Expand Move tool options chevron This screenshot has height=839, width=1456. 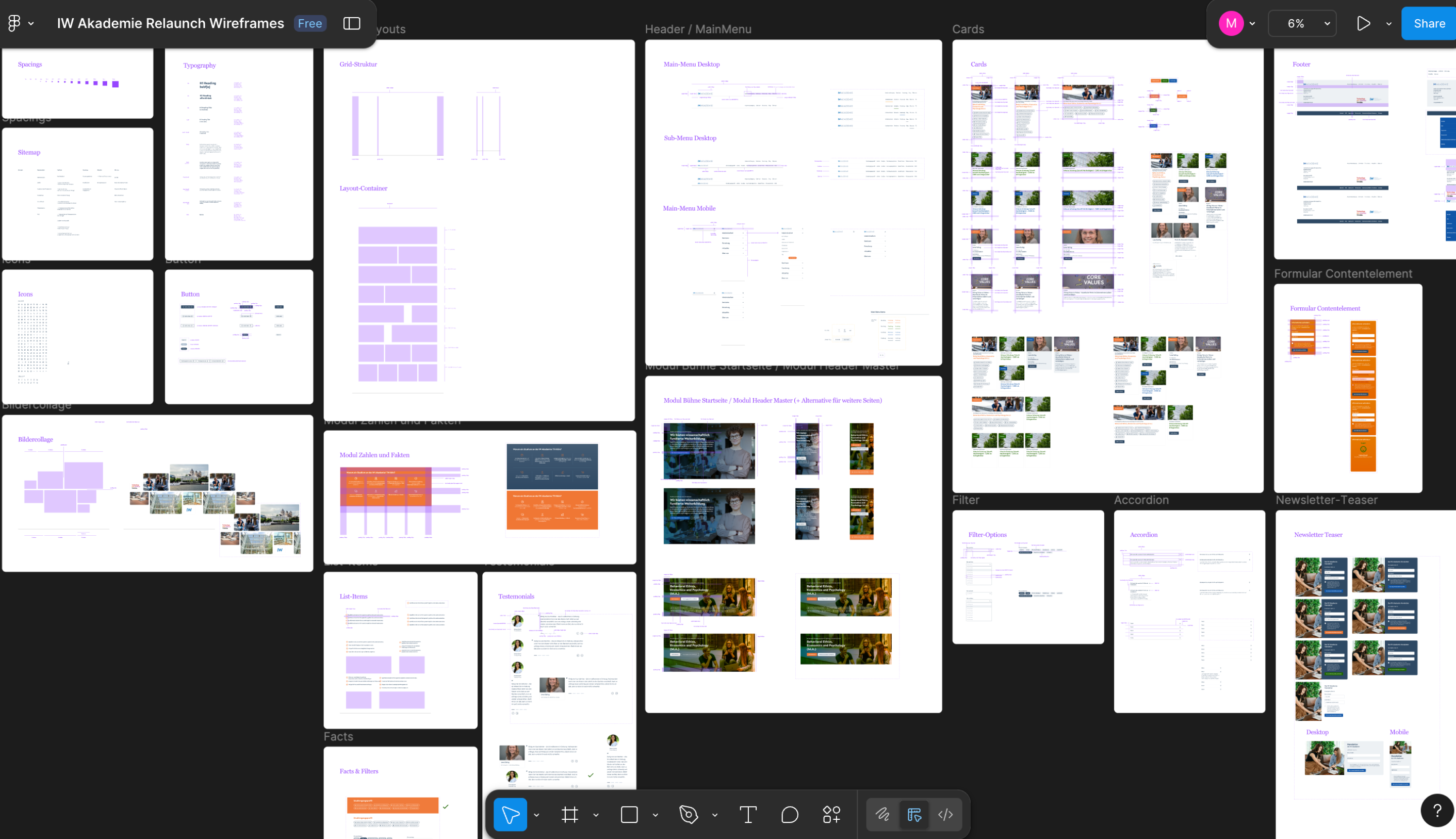pos(536,815)
